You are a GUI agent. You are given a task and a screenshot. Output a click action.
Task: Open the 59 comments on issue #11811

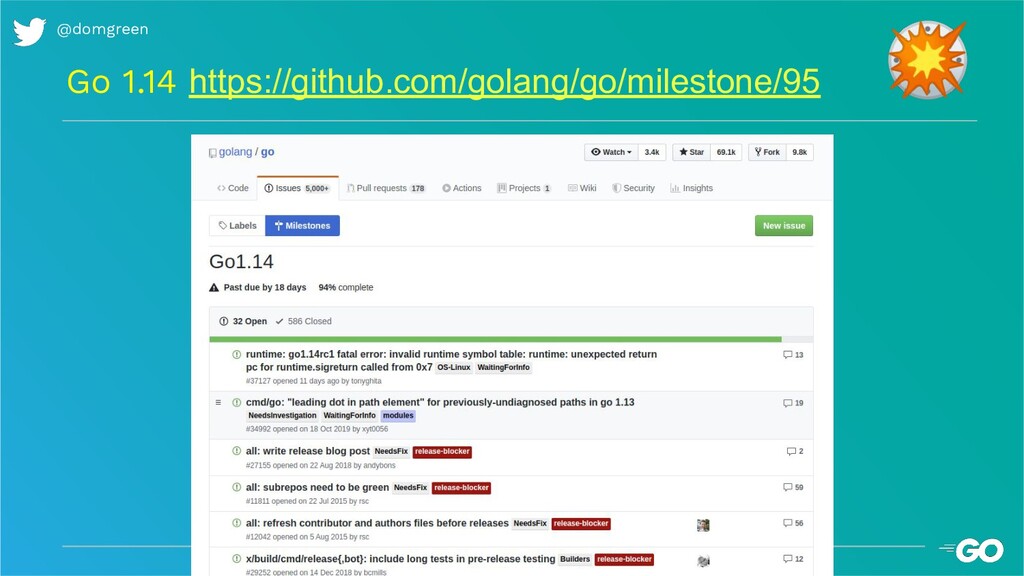pos(793,487)
